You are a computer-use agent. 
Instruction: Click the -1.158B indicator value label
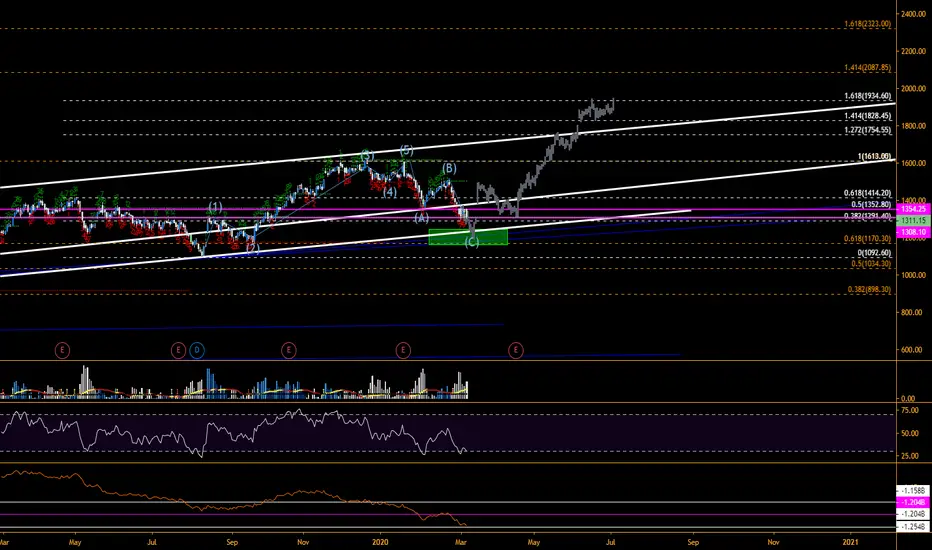click(x=912, y=491)
